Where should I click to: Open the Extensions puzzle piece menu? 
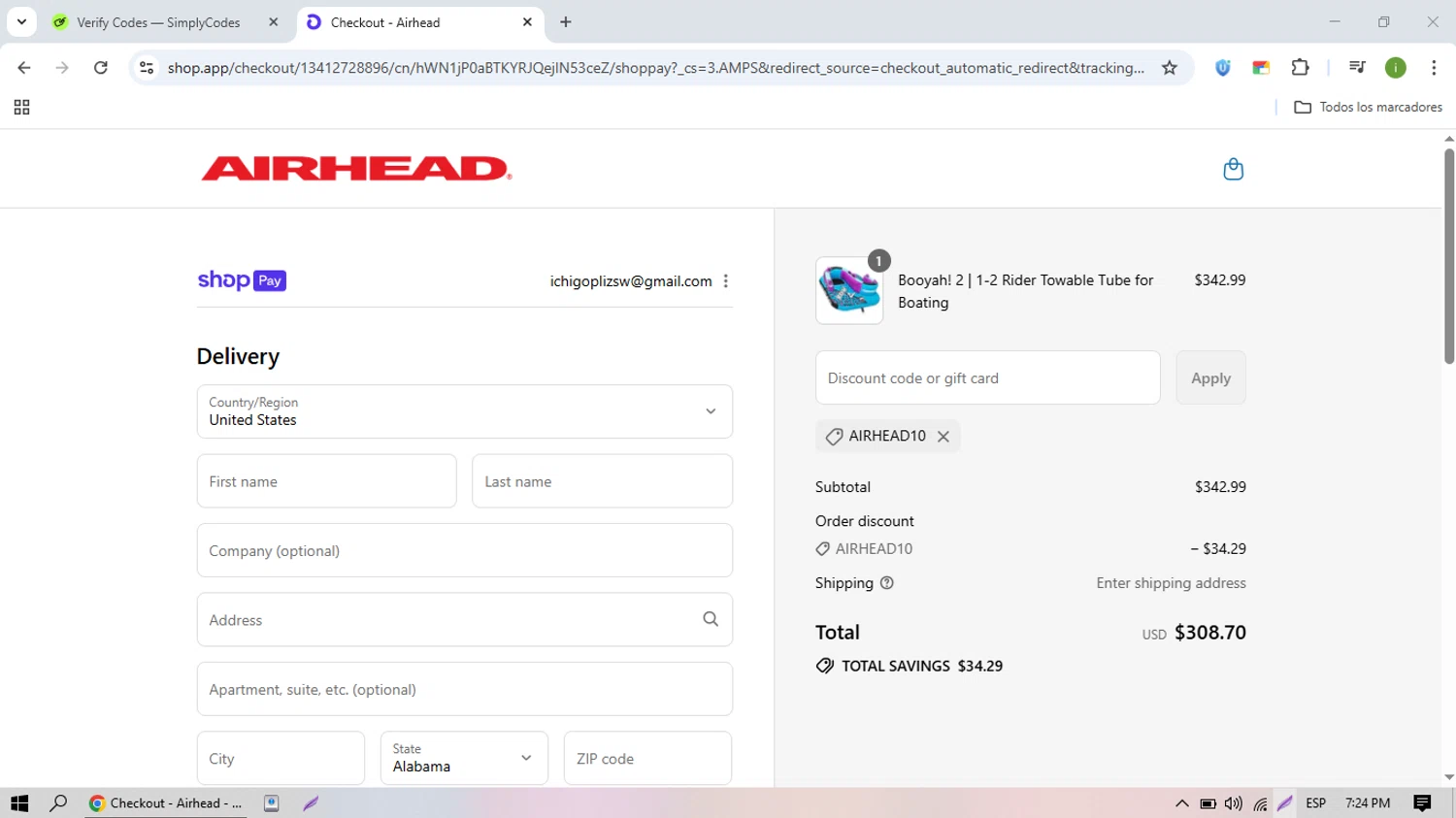pyautogui.click(x=1300, y=67)
